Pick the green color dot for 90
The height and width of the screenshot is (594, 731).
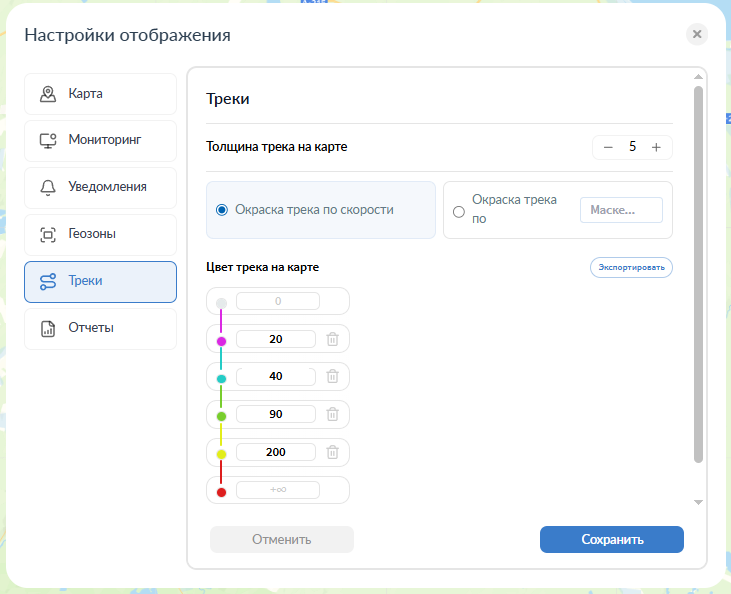[221, 416]
